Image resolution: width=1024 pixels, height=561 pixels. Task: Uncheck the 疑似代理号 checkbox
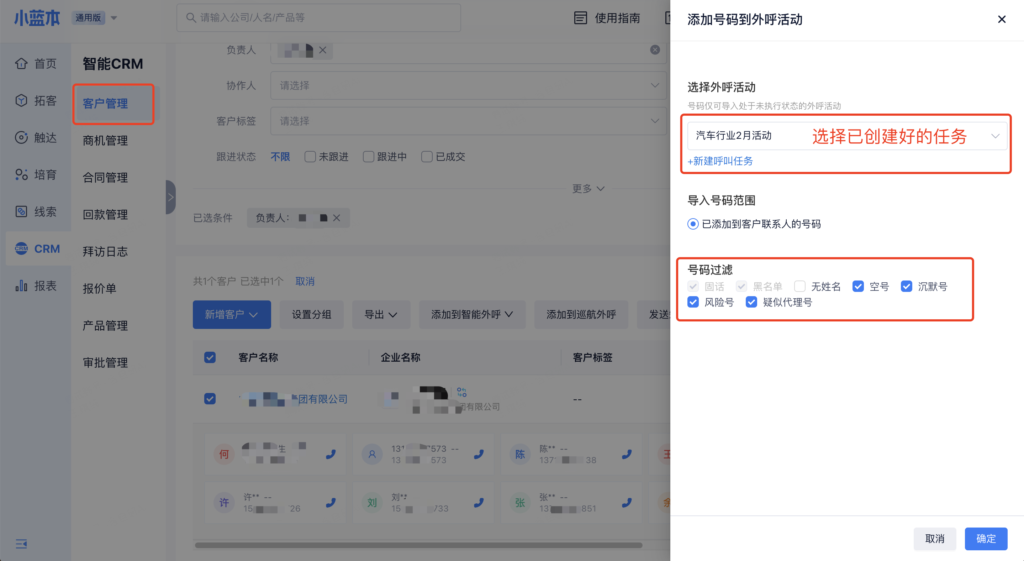[752, 302]
